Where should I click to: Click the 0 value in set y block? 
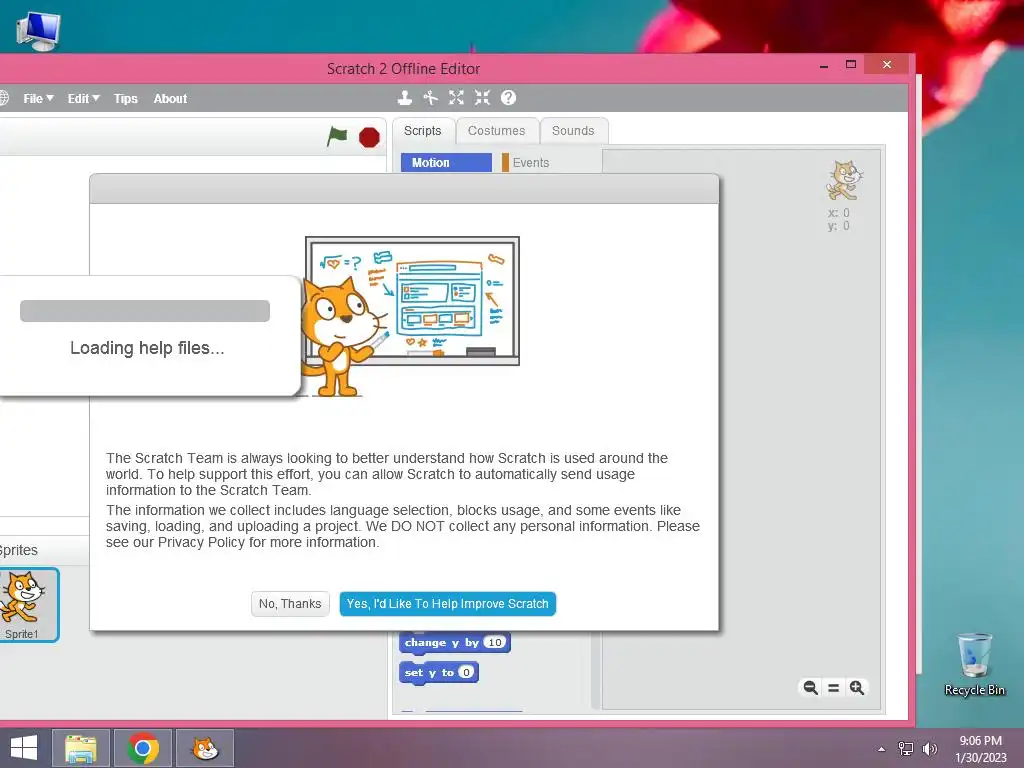466,672
